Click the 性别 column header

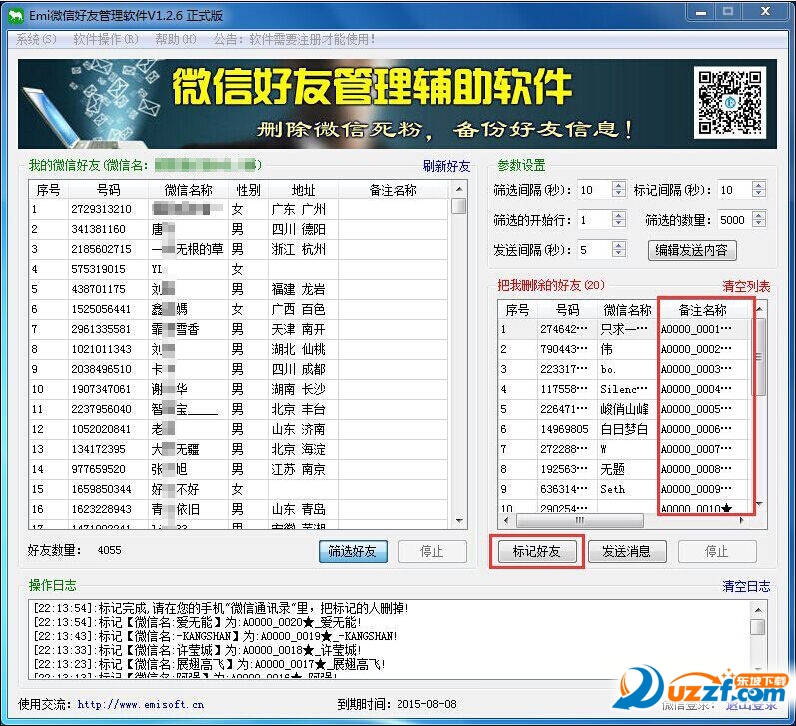tap(248, 190)
